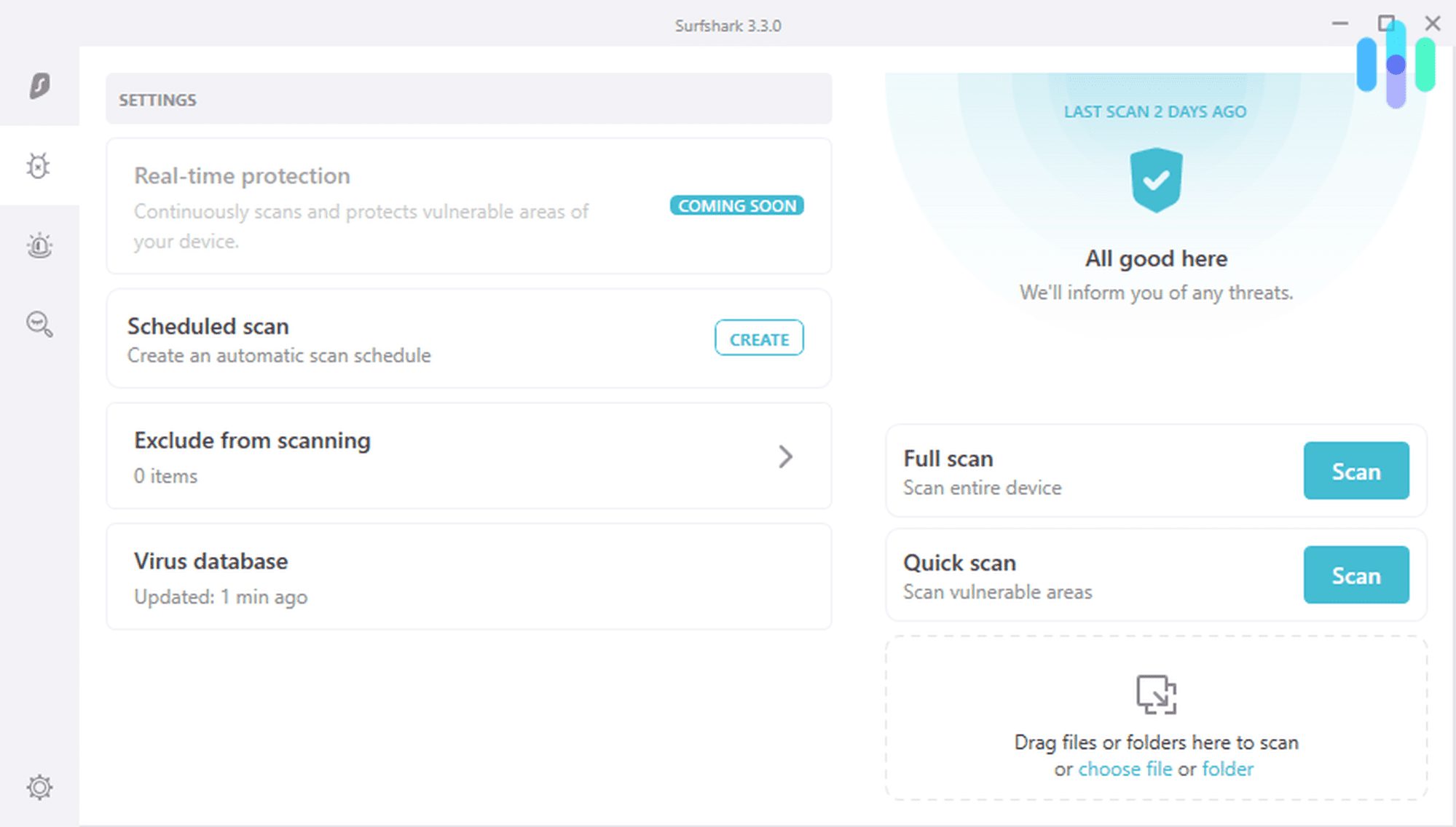The height and width of the screenshot is (827, 1456).
Task: Open the search/magnifier sidebar icon
Action: pos(38,325)
